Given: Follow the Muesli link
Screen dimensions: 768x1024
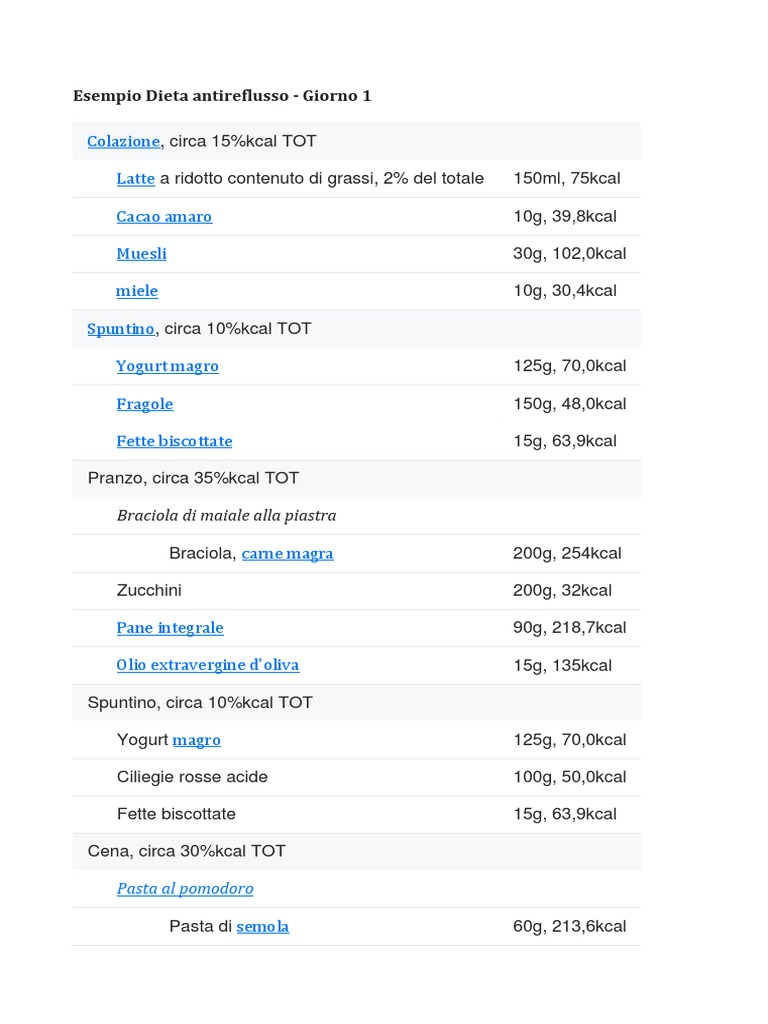Looking at the screenshot, I should (x=141, y=254).
